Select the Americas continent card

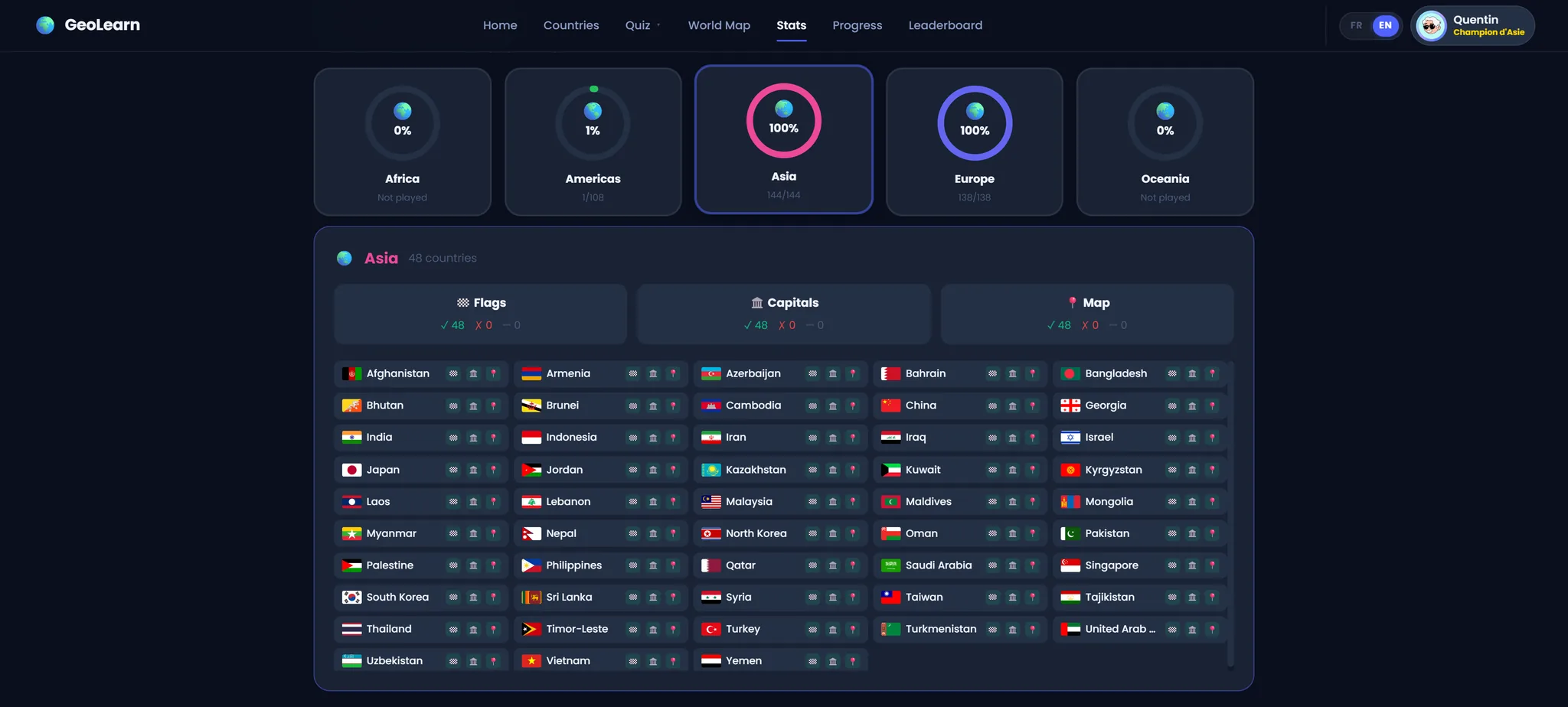tap(593, 142)
